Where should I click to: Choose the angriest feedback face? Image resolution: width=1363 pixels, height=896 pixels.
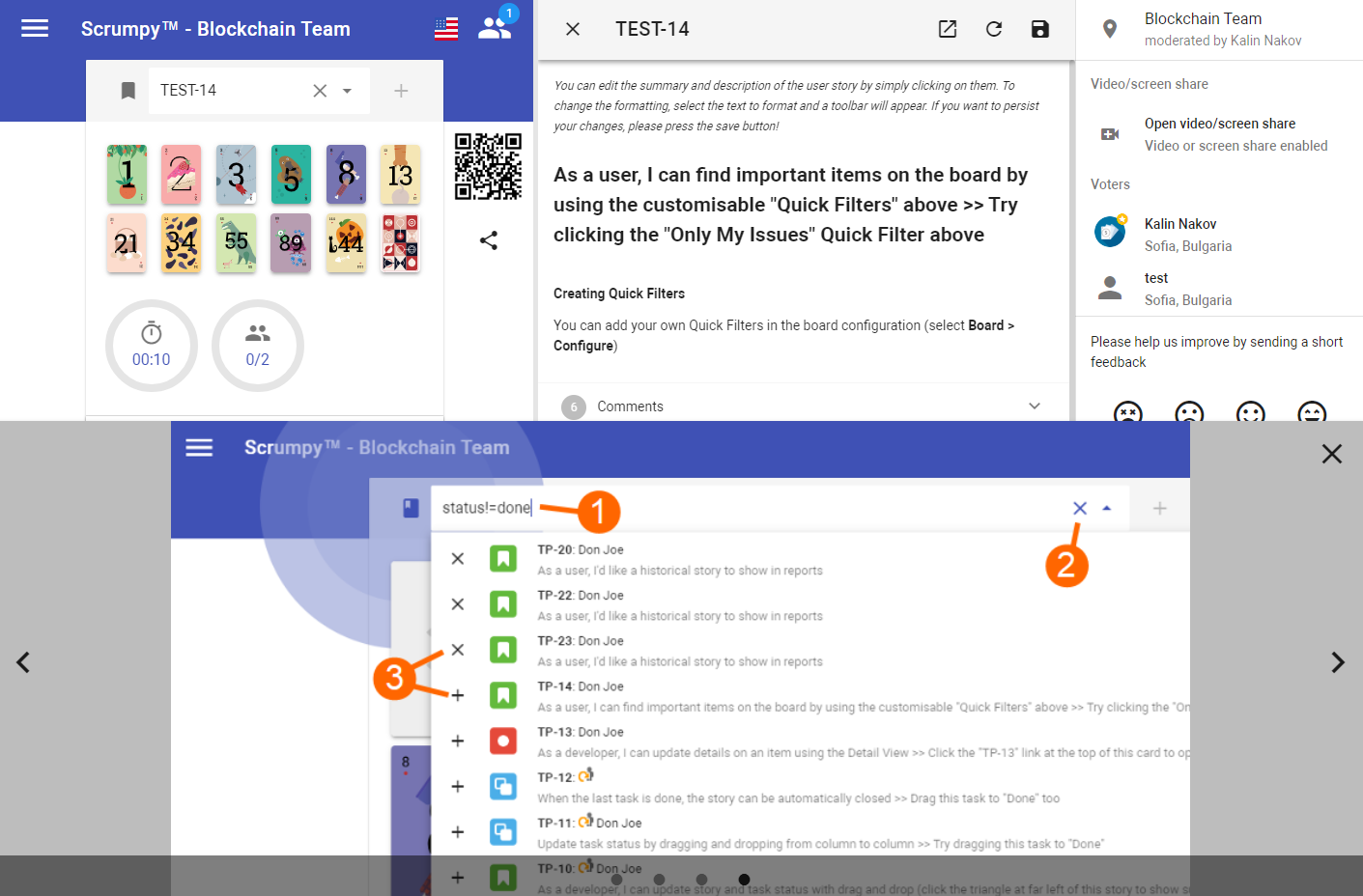(x=1127, y=412)
